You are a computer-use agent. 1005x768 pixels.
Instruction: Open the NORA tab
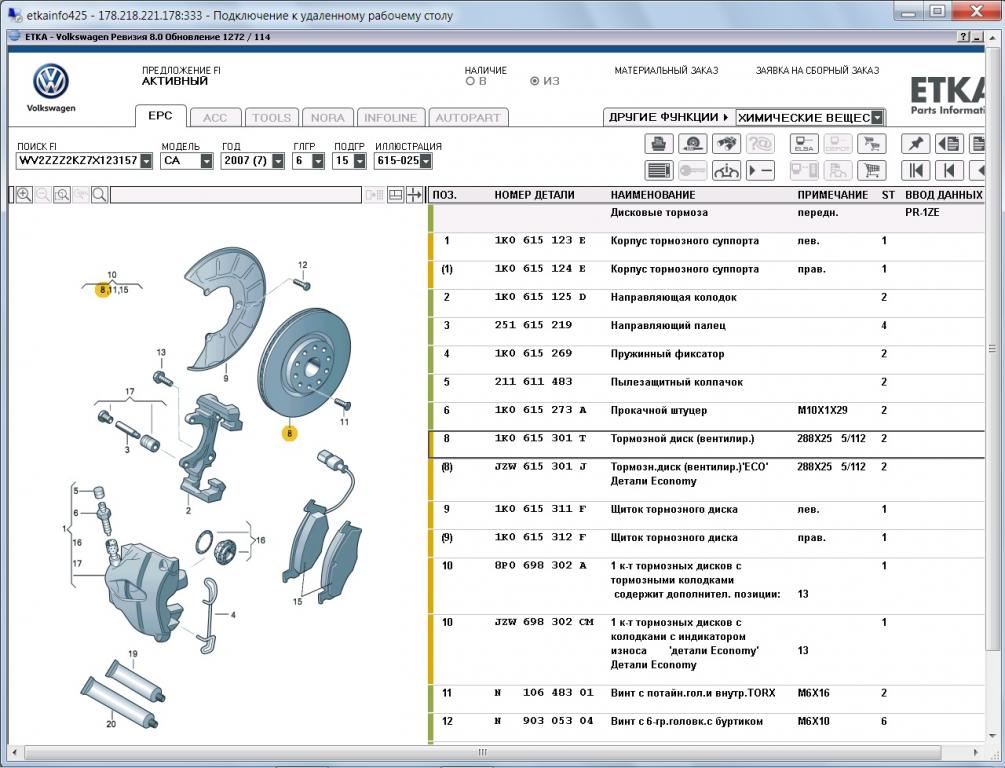click(x=328, y=118)
